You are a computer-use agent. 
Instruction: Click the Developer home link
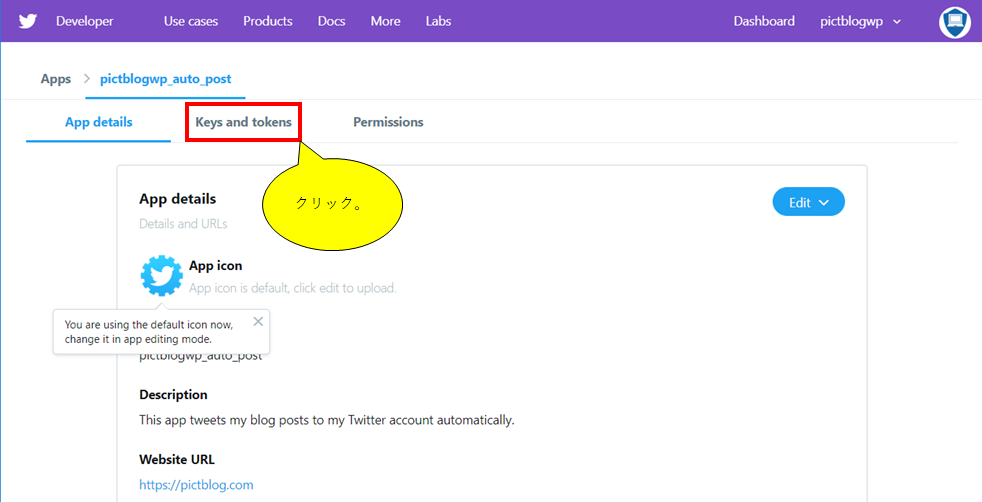point(85,21)
